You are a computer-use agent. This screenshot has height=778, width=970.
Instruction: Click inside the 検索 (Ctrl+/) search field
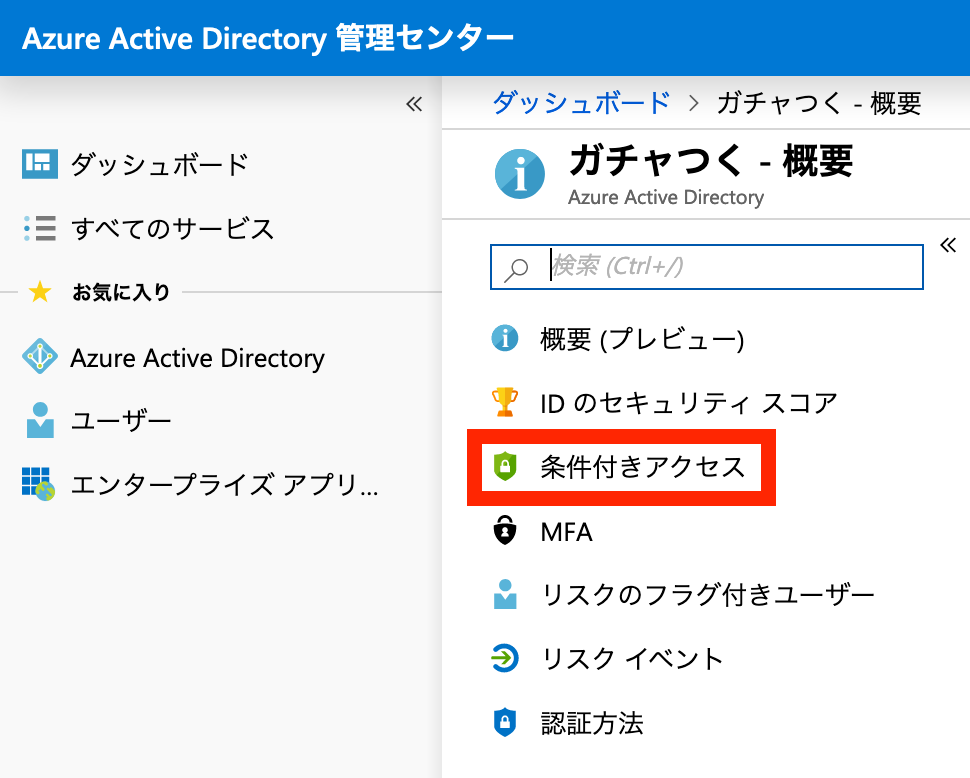click(x=706, y=267)
